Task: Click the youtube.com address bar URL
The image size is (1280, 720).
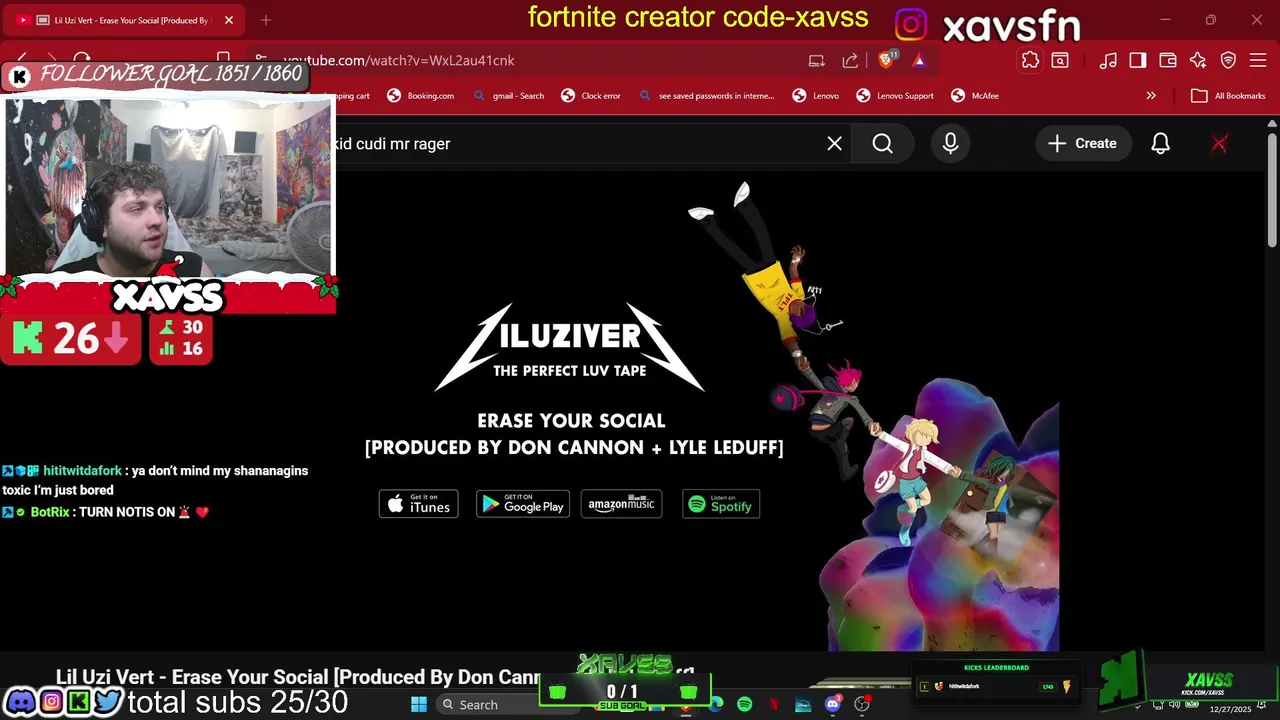Action: point(399,60)
